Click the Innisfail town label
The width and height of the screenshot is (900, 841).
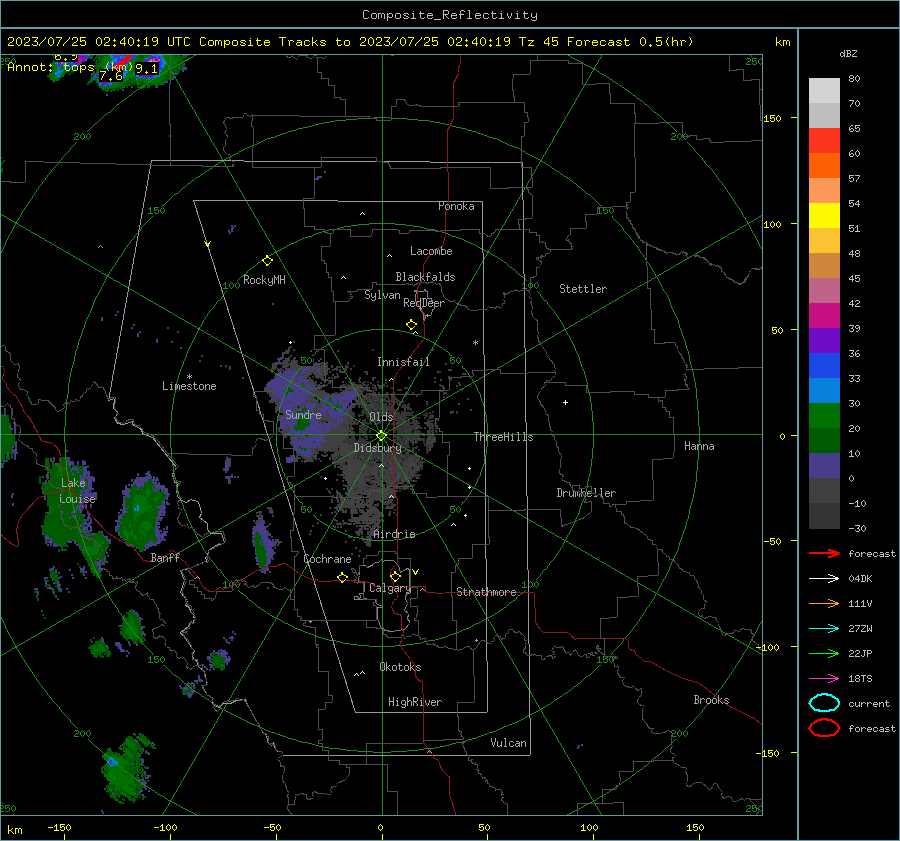[403, 362]
